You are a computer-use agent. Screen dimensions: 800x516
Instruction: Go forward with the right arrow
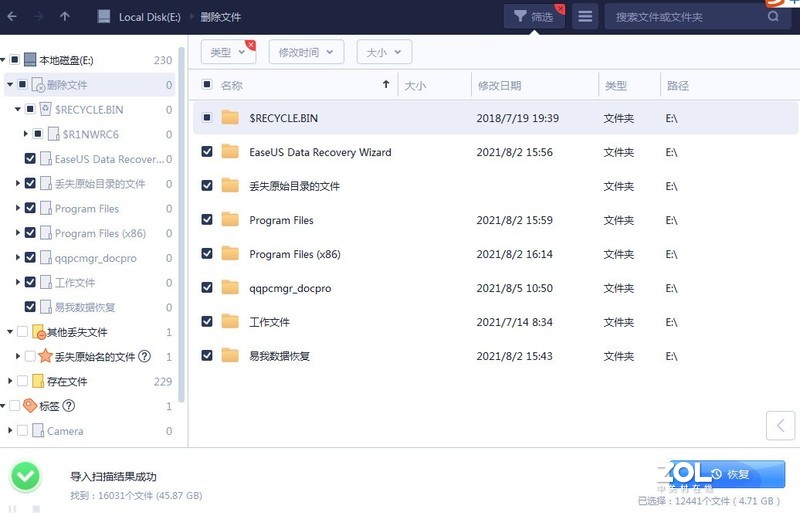39,16
